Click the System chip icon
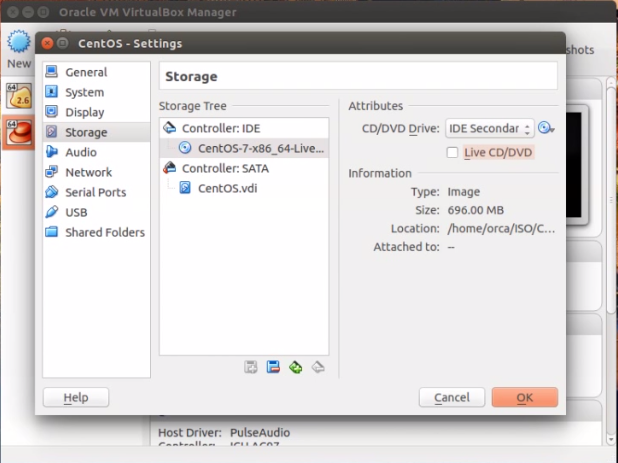 (x=52, y=92)
